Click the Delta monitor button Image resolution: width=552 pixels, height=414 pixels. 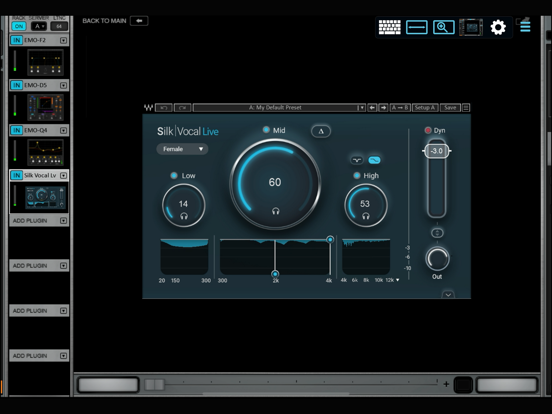tap(321, 131)
